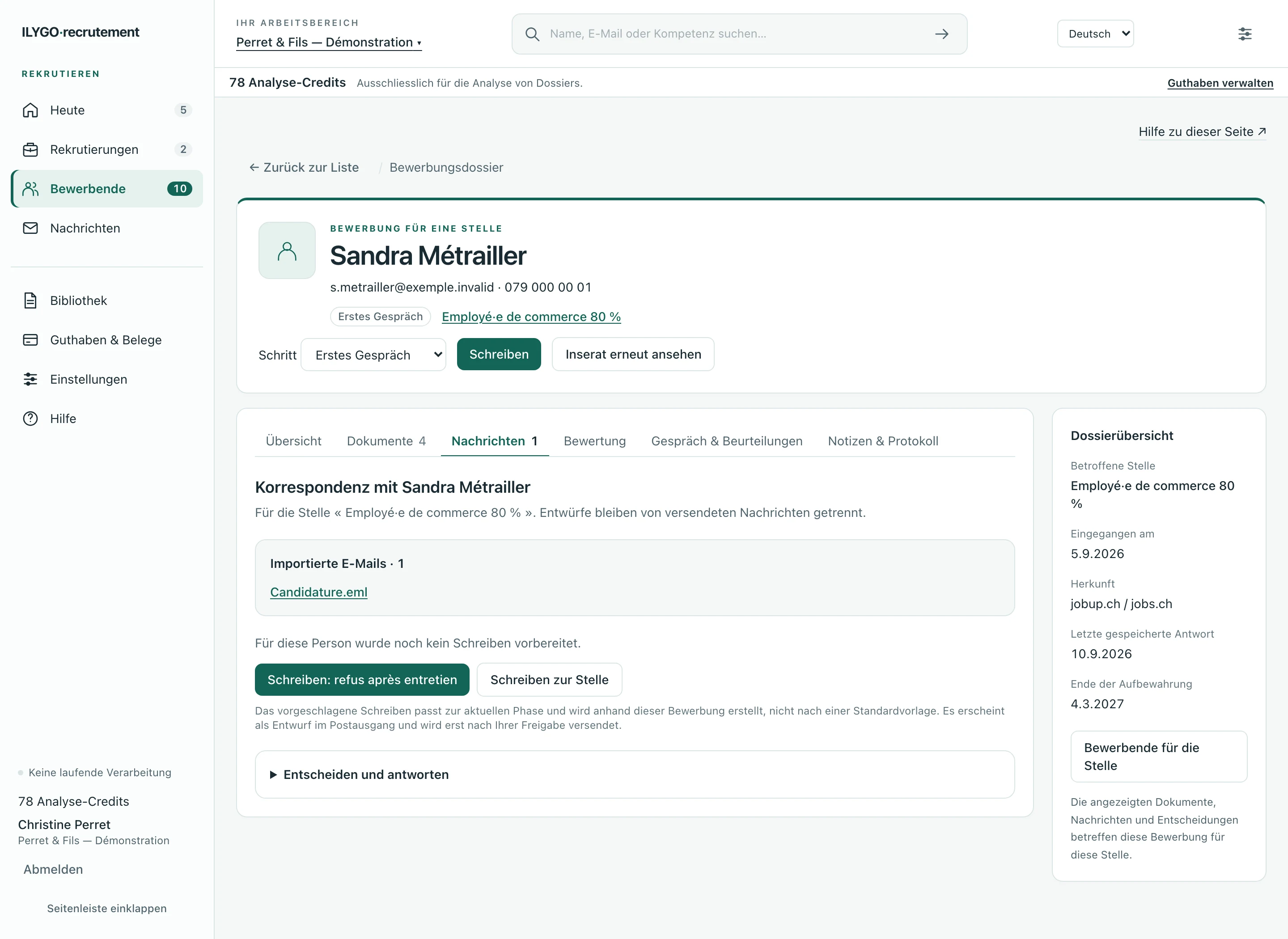
Task: Click the Nachrichten envelope icon
Action: (x=30, y=228)
